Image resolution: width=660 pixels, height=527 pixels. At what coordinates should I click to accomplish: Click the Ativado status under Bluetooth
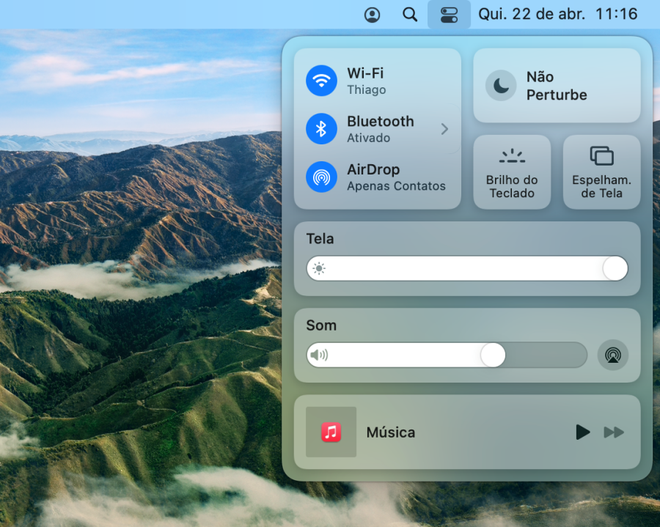point(368,138)
